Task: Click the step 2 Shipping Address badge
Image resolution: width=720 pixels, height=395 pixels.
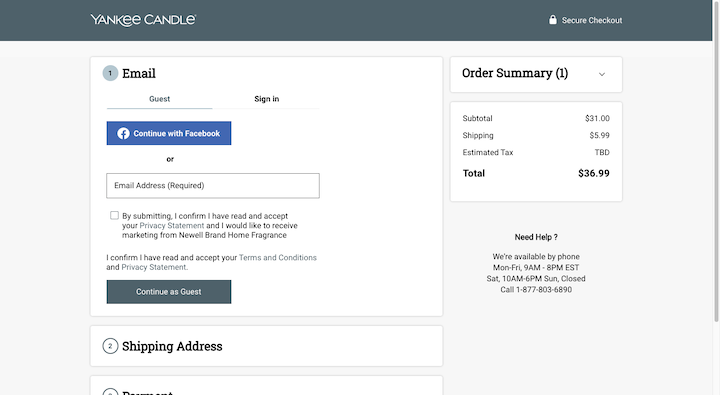Action: coord(110,346)
